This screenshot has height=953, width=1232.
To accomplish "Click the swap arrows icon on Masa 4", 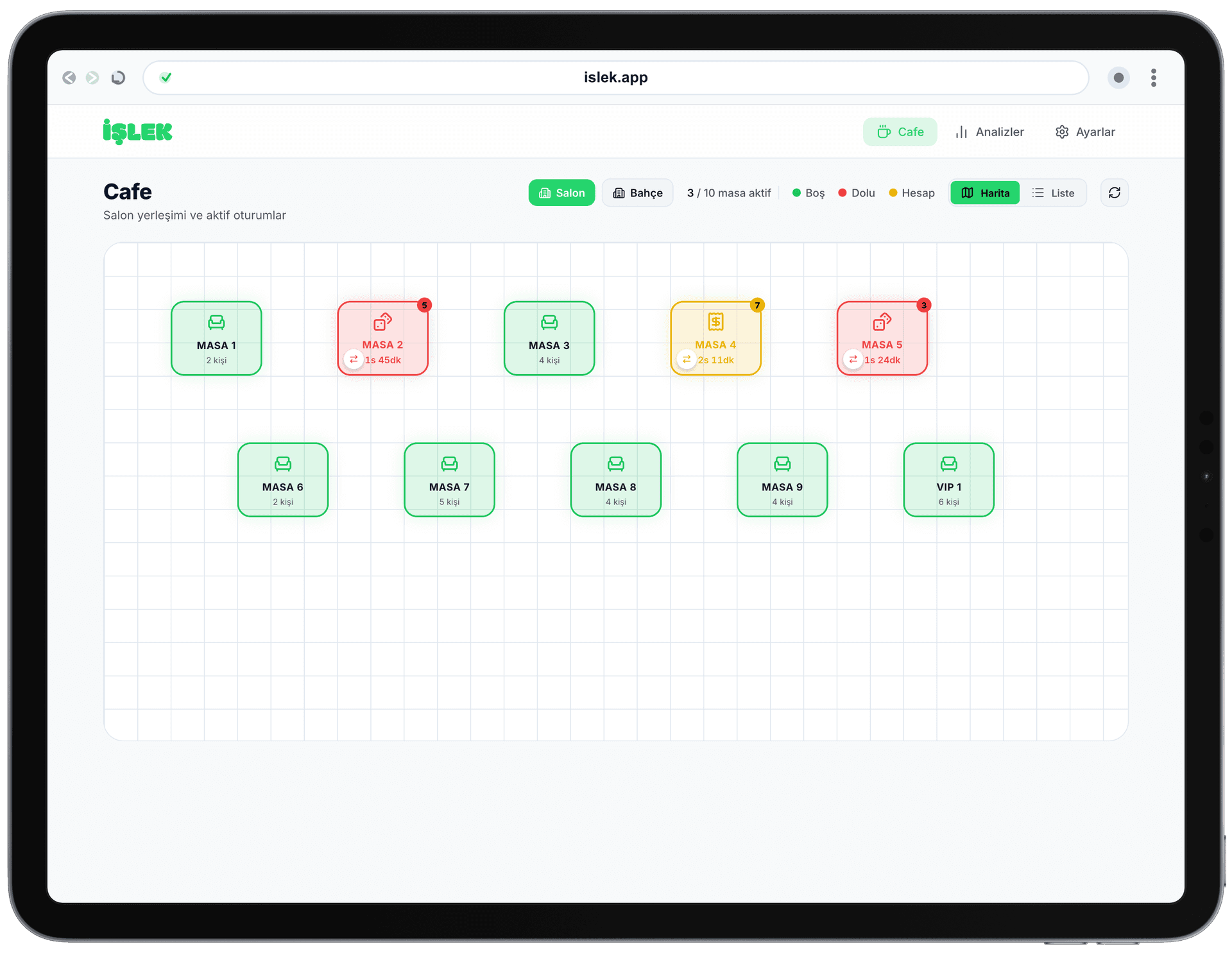I will click(687, 359).
